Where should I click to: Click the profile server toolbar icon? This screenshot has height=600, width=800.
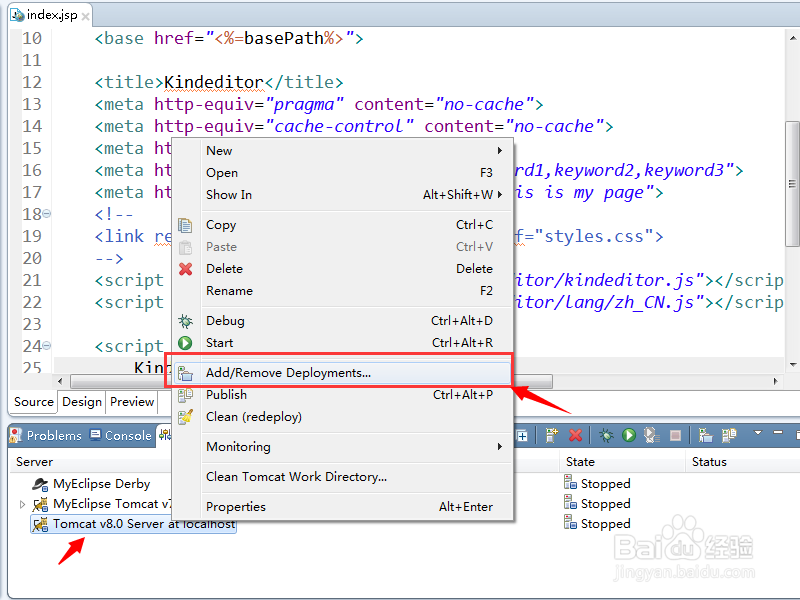[x=651, y=435]
